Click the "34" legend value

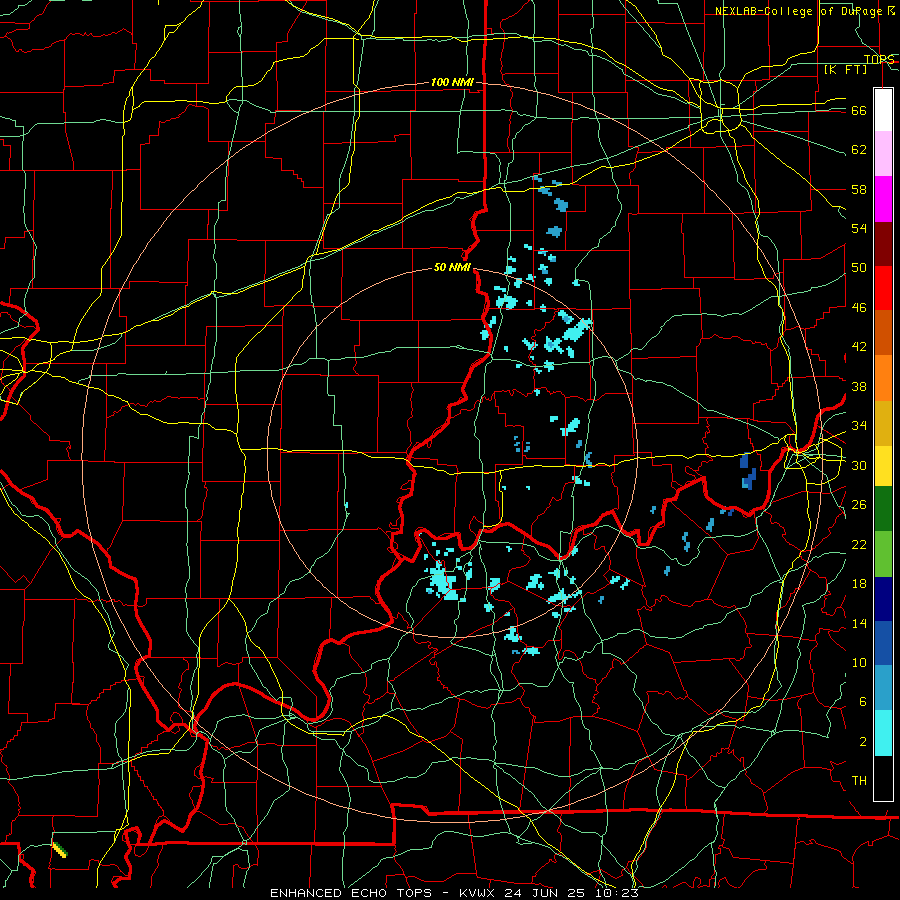click(859, 426)
